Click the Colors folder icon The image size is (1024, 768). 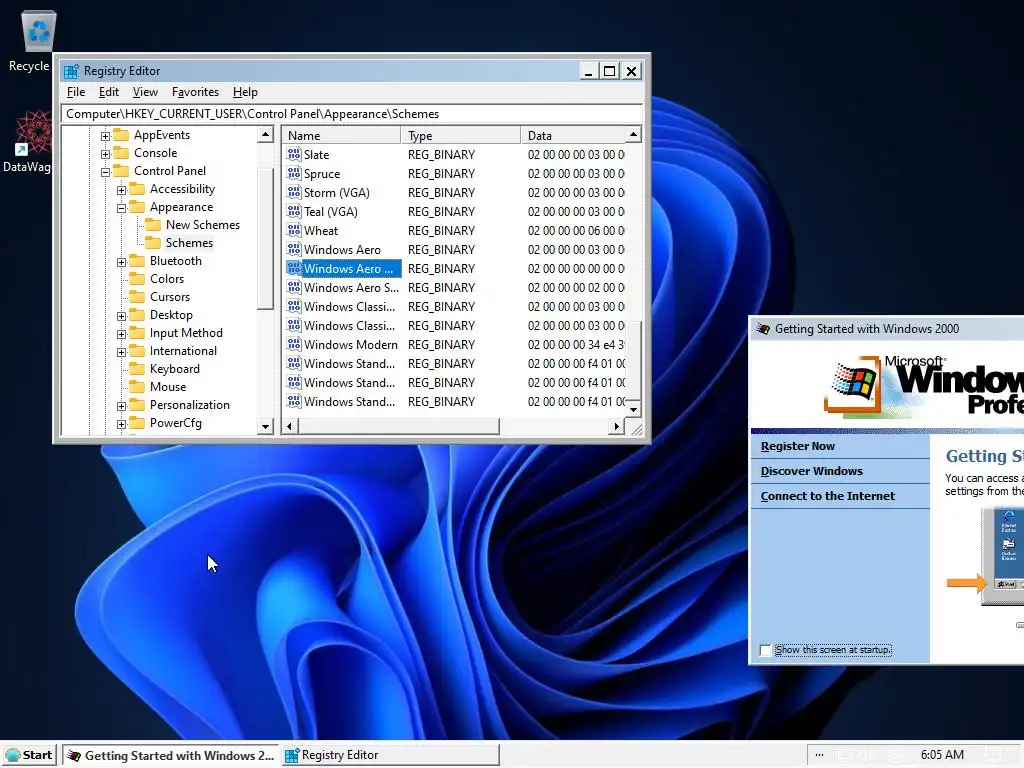[137, 279]
